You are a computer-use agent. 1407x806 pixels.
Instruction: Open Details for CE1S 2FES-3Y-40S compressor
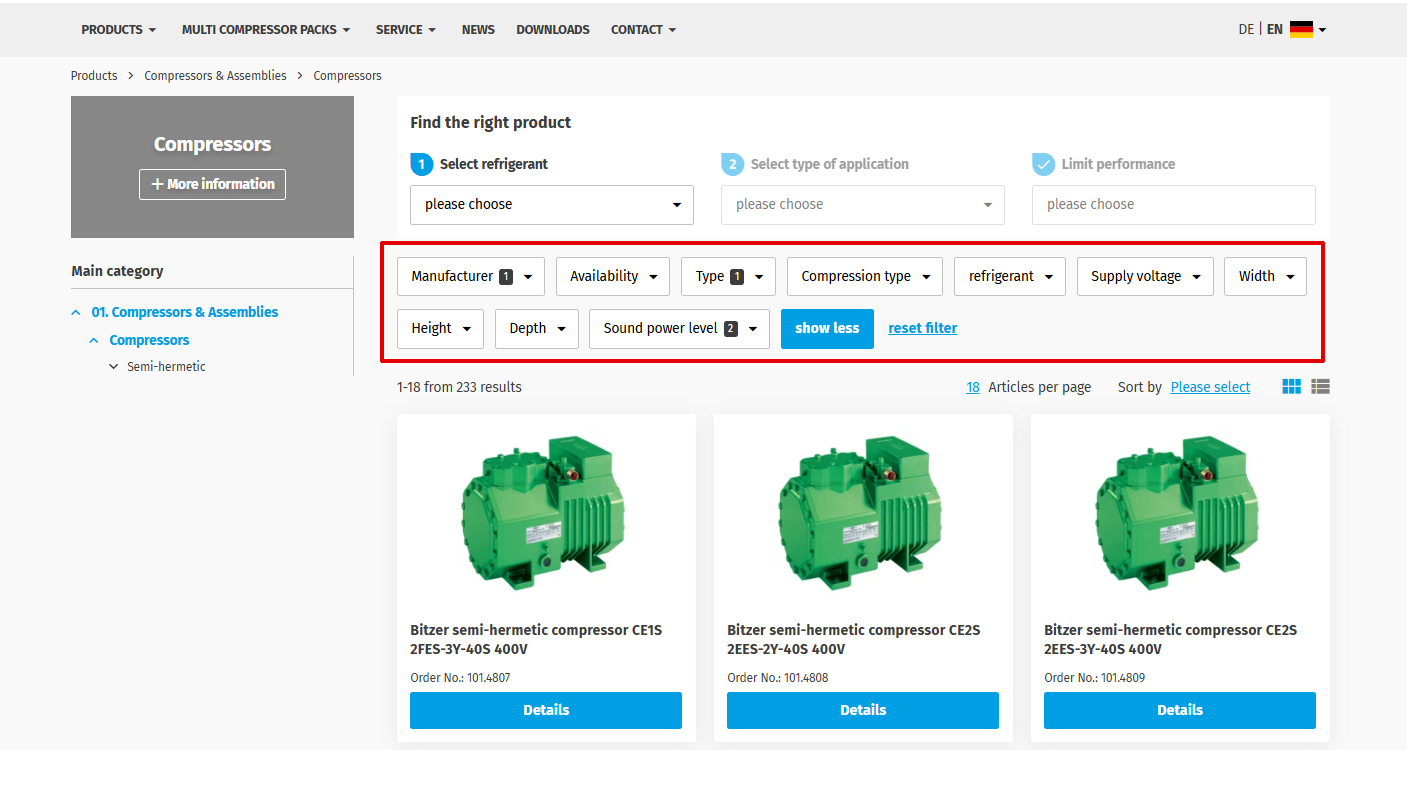(545, 710)
